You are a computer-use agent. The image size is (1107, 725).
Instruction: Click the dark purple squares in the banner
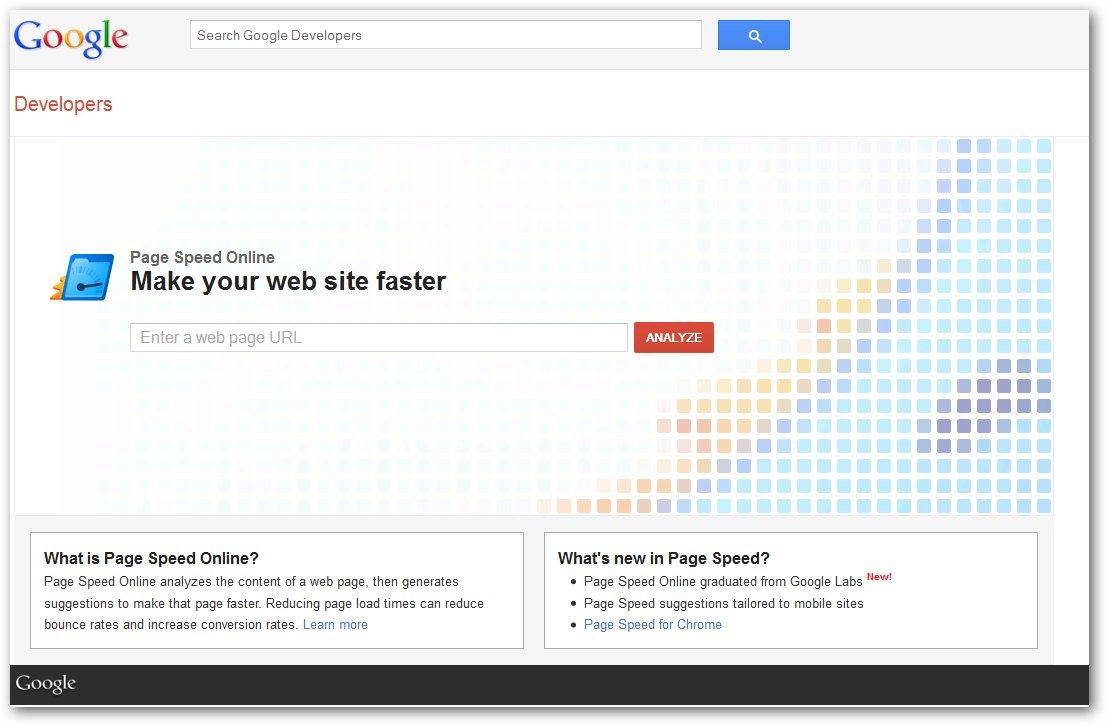(x=985, y=406)
